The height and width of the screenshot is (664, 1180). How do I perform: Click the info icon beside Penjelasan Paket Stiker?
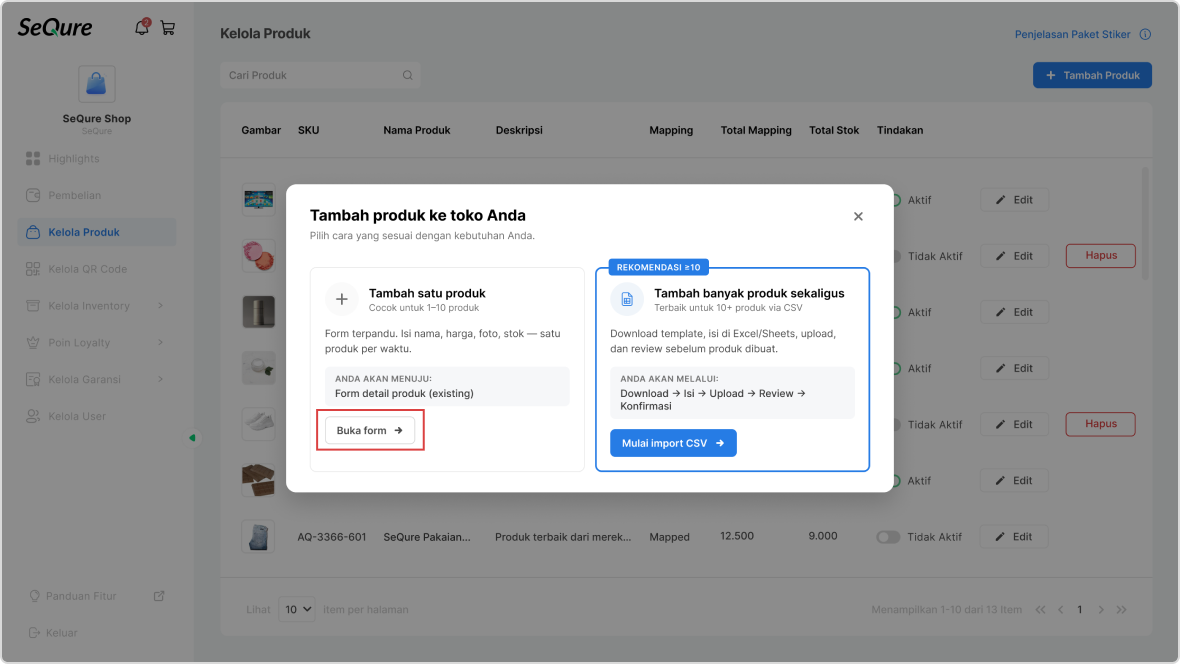pyautogui.click(x=1145, y=34)
